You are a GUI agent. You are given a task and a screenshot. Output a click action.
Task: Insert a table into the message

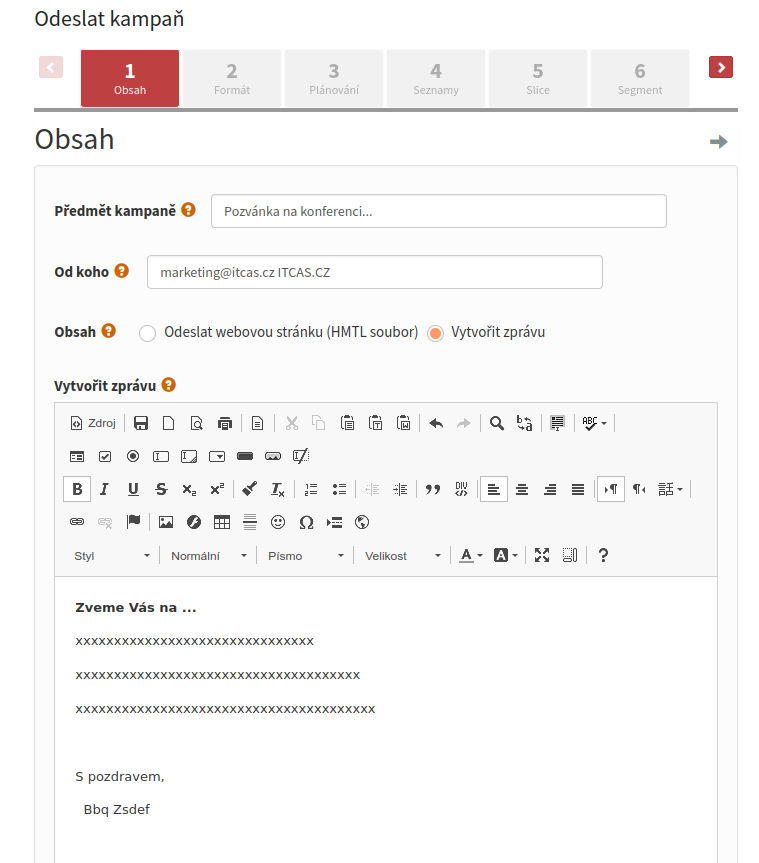point(222,522)
